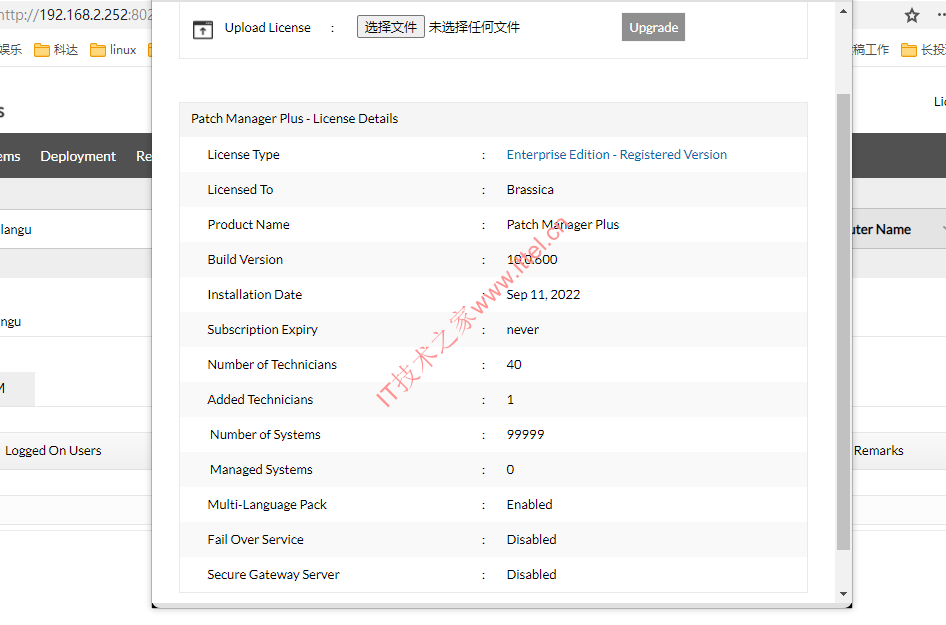The width and height of the screenshot is (946, 625).
Task: Open the Enterprise Edition - Registered Version link
Action: click(x=617, y=154)
